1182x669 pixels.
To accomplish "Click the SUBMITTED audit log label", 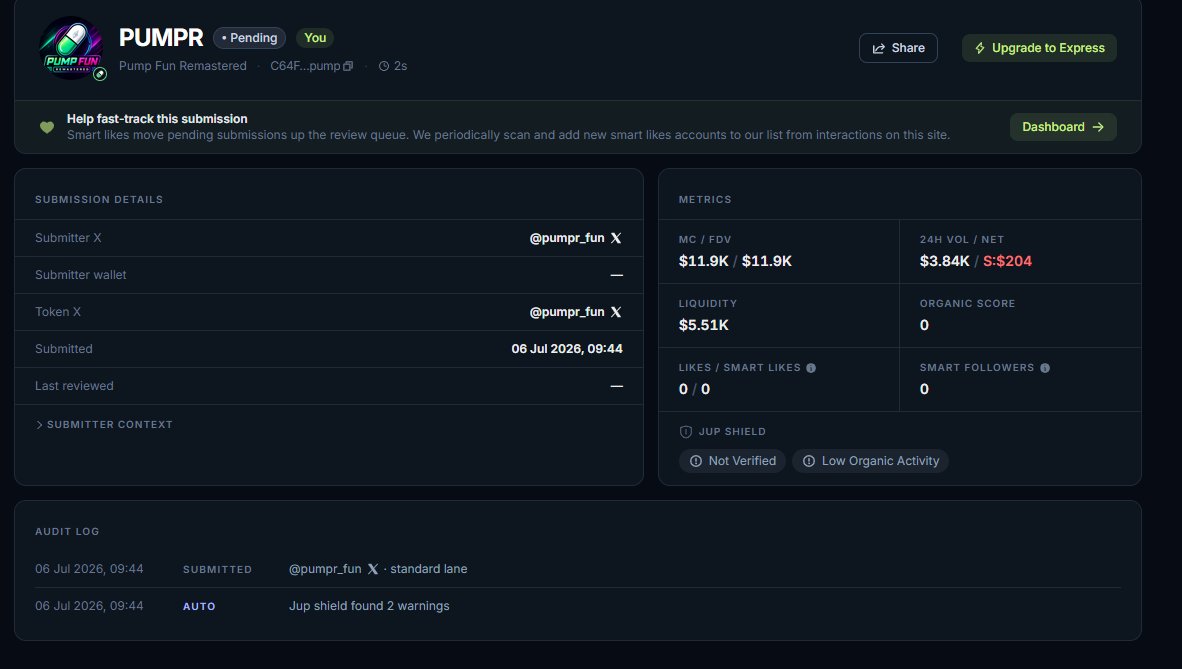I will click(x=217, y=569).
